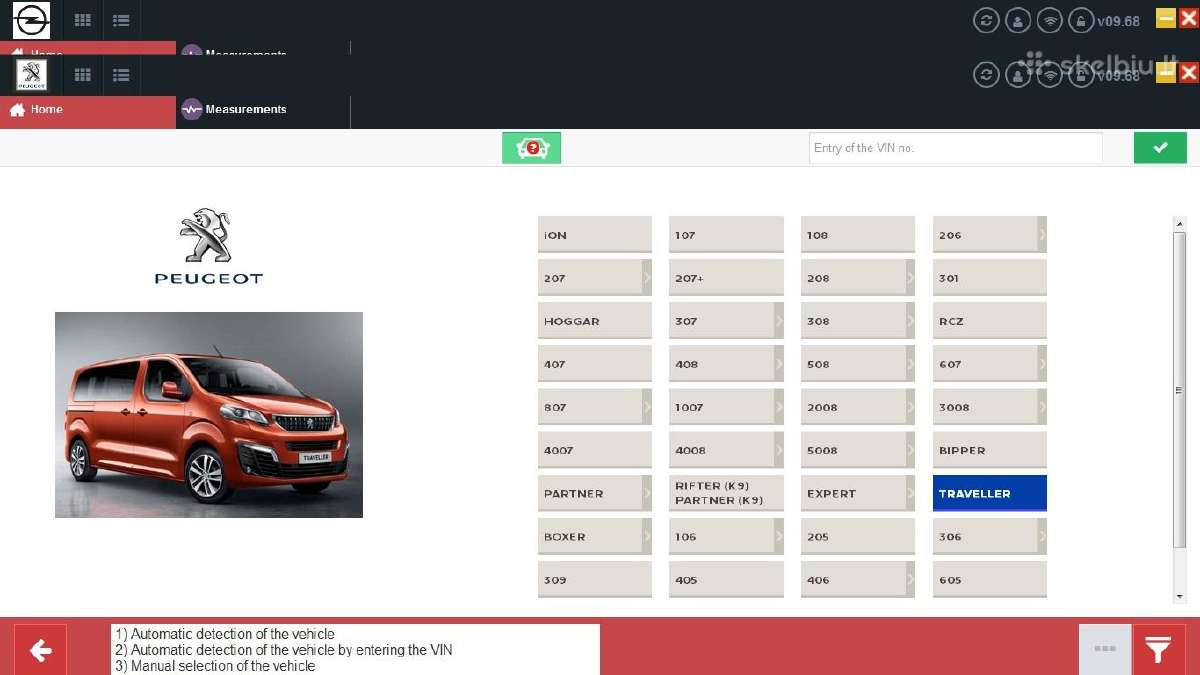Expand the 4008 model variants arrow
This screenshot has height=675, width=1200.
coord(779,450)
